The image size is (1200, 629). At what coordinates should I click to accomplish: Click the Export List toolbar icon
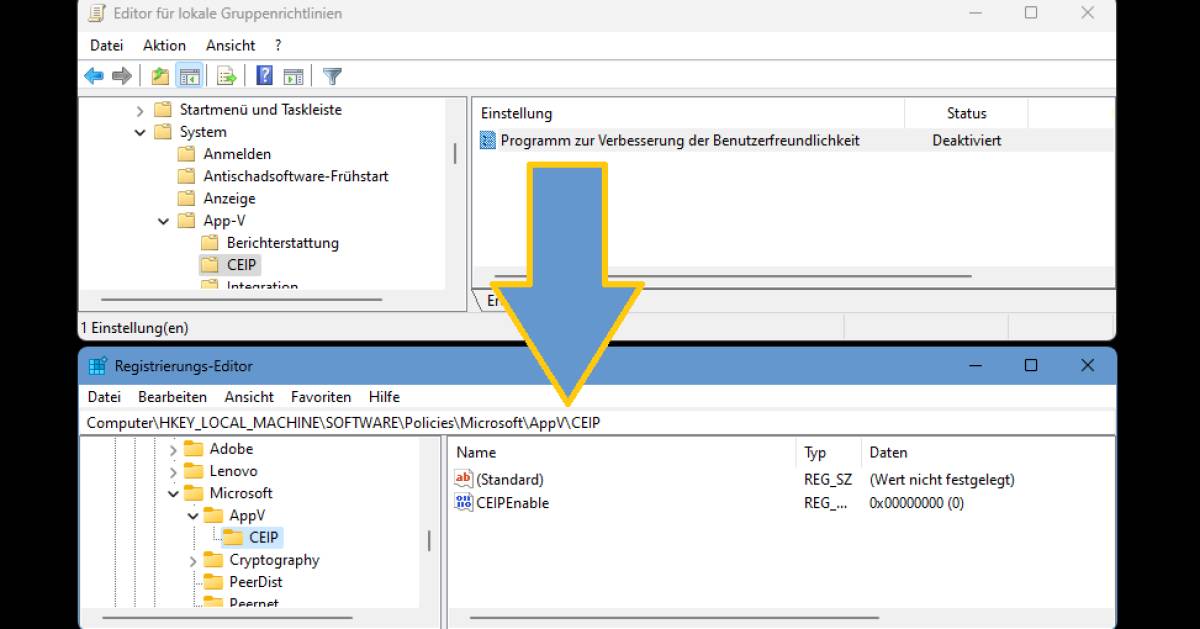[x=227, y=76]
